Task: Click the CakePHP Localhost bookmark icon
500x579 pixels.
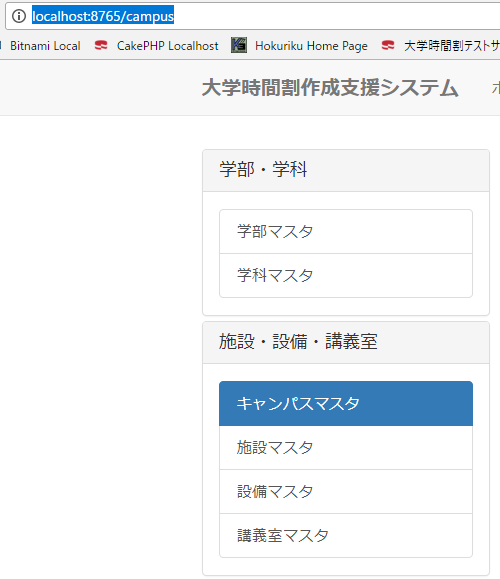Action: pos(101,45)
